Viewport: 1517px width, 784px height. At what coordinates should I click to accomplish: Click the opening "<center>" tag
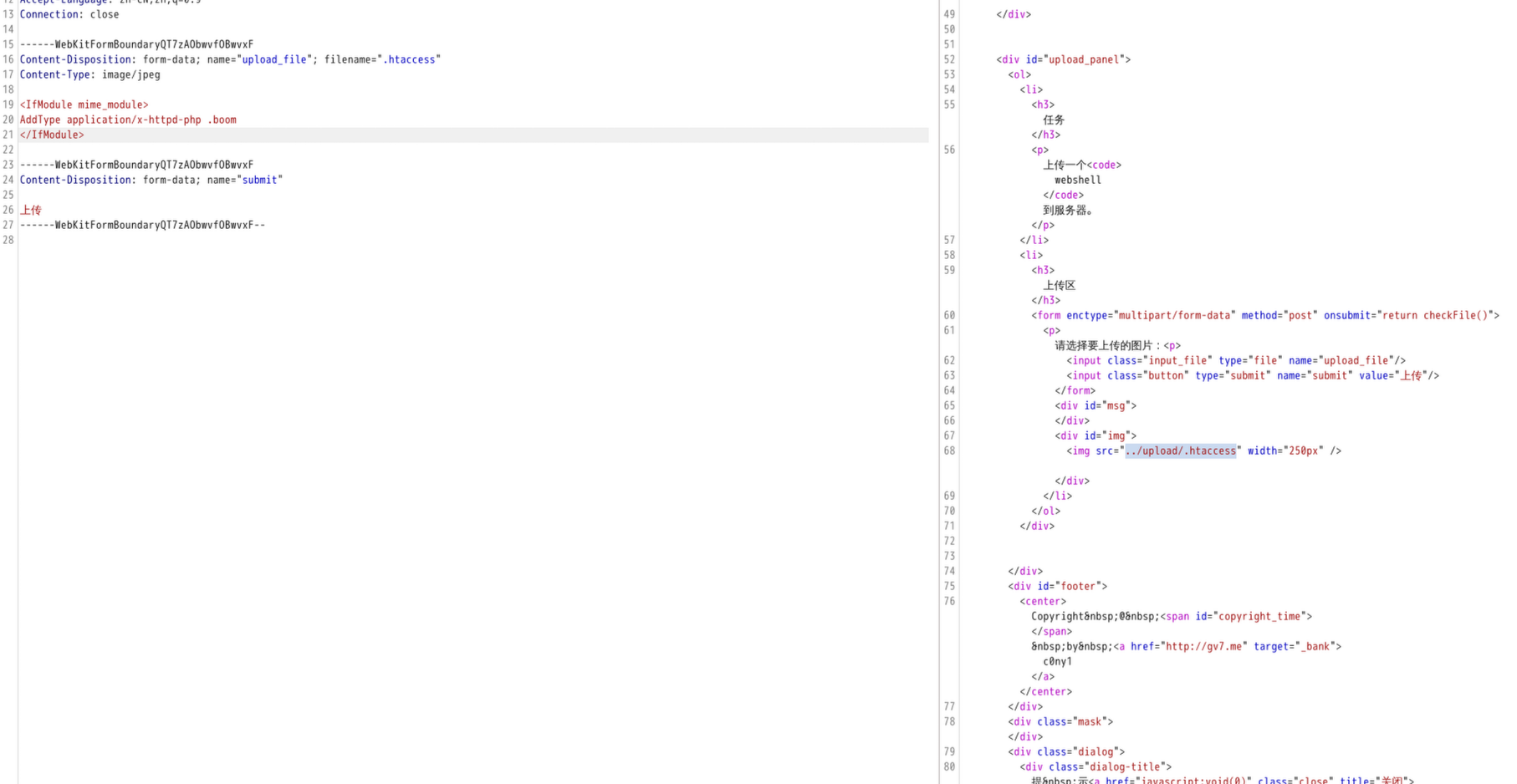(x=1043, y=601)
